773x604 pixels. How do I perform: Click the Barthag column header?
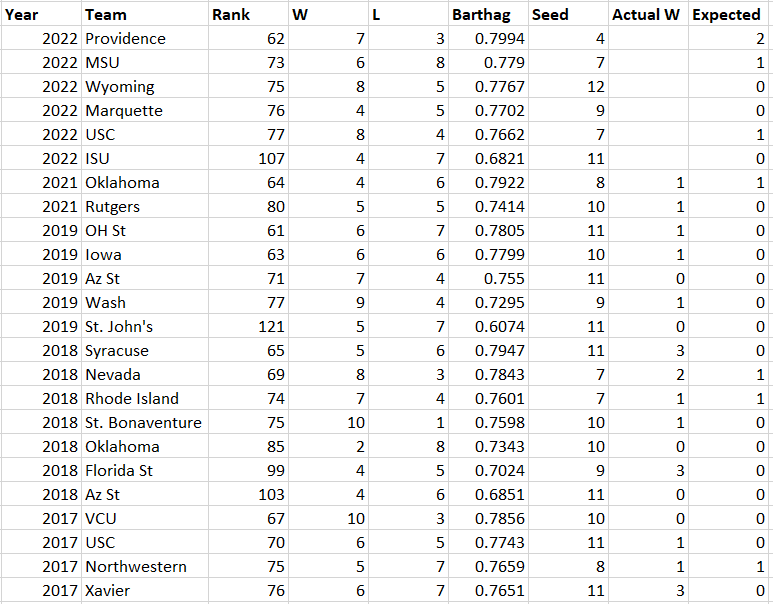[488, 15]
